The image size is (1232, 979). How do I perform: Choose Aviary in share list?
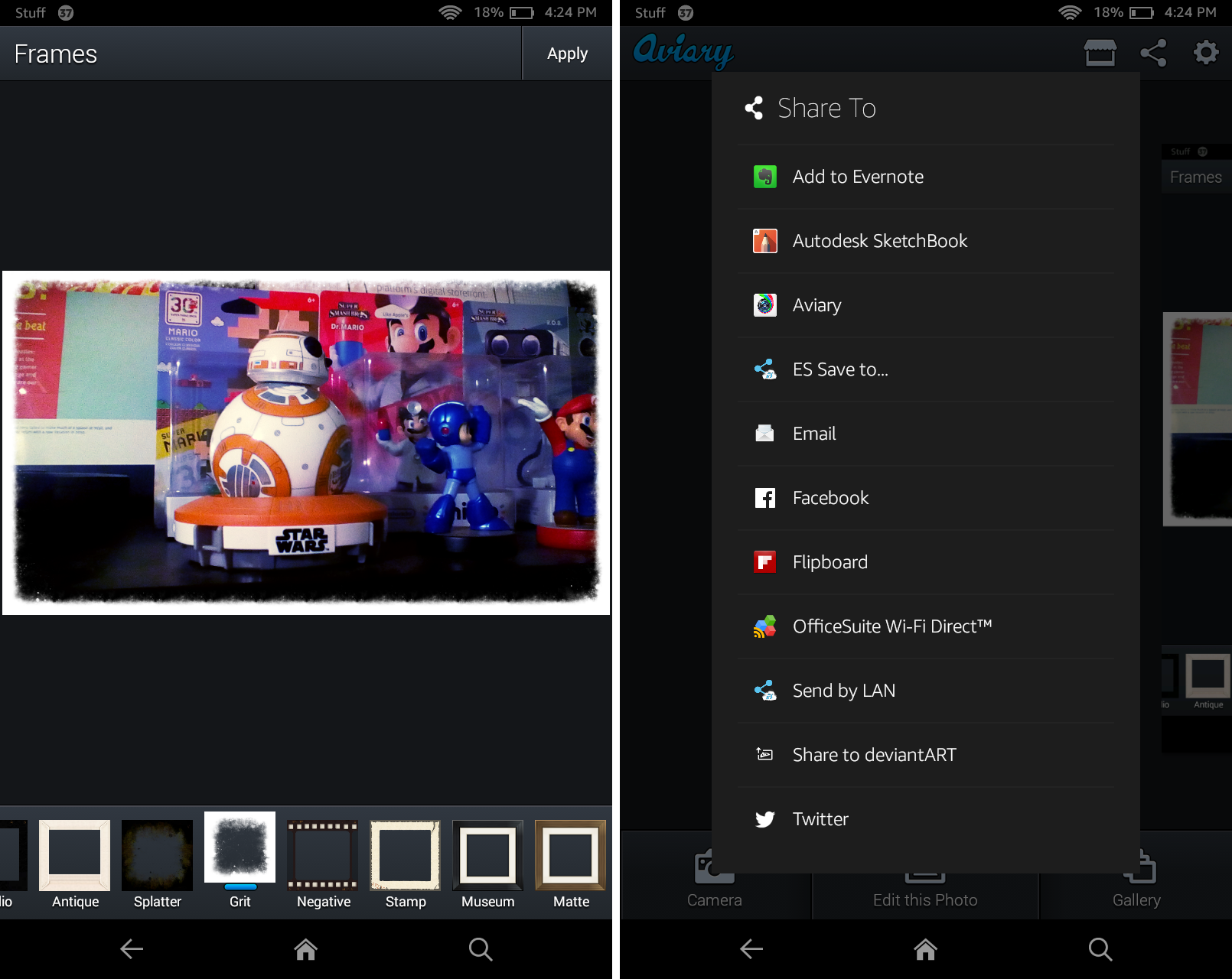926,305
